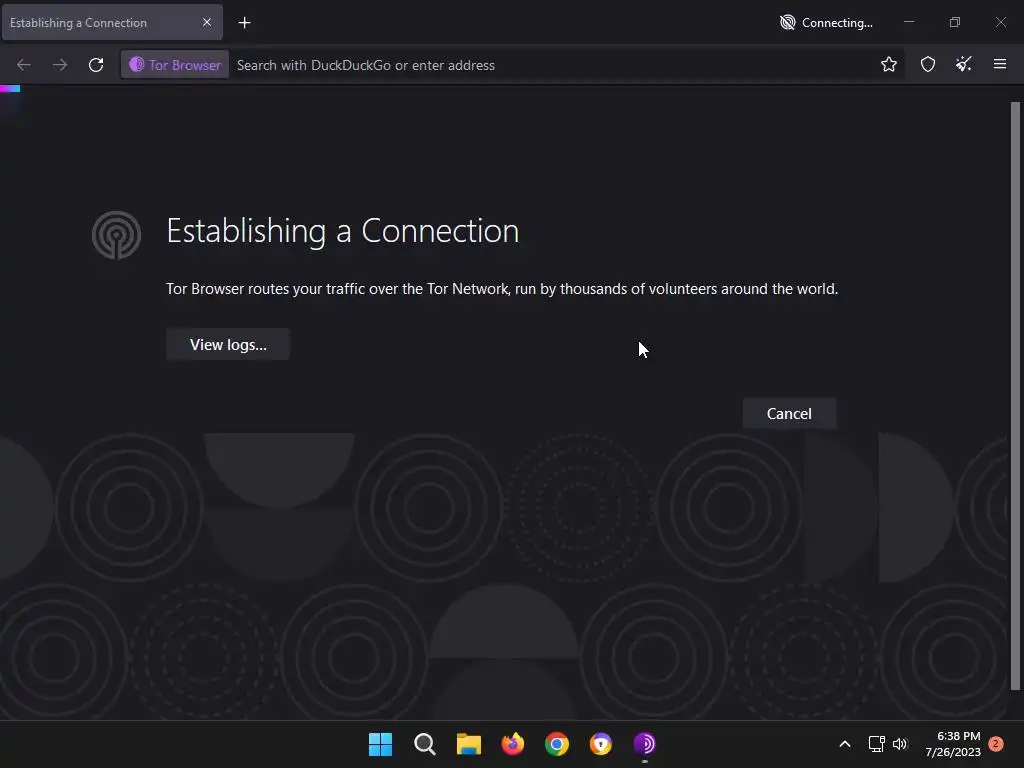The height and width of the screenshot is (768, 1024).
Task: Open Firefox from the taskbar
Action: (x=513, y=744)
